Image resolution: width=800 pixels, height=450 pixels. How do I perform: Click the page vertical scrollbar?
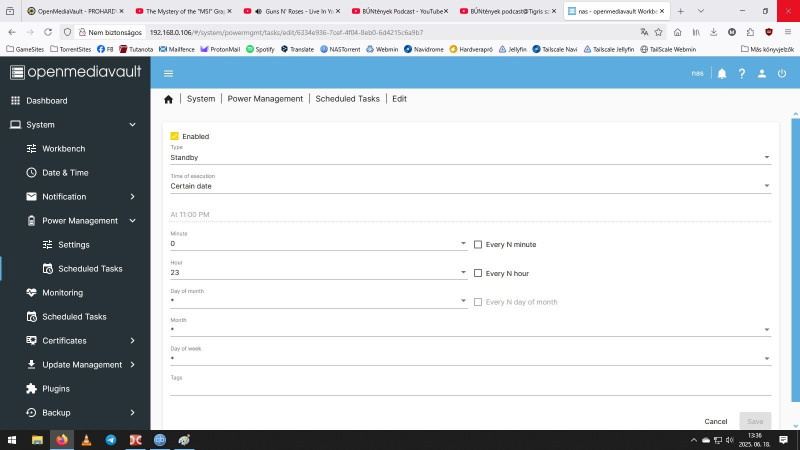tap(795, 259)
